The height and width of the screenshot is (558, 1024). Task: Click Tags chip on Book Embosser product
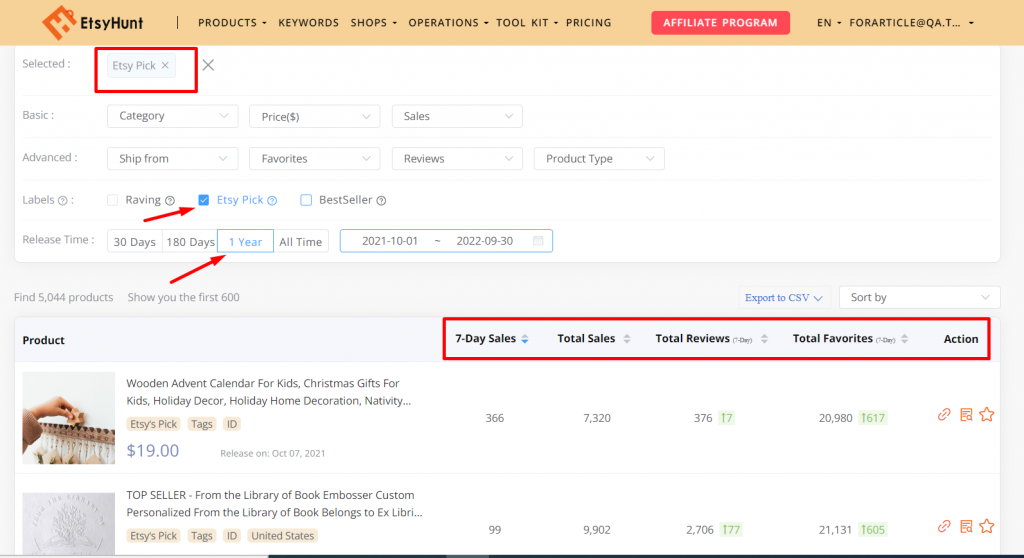tap(202, 536)
